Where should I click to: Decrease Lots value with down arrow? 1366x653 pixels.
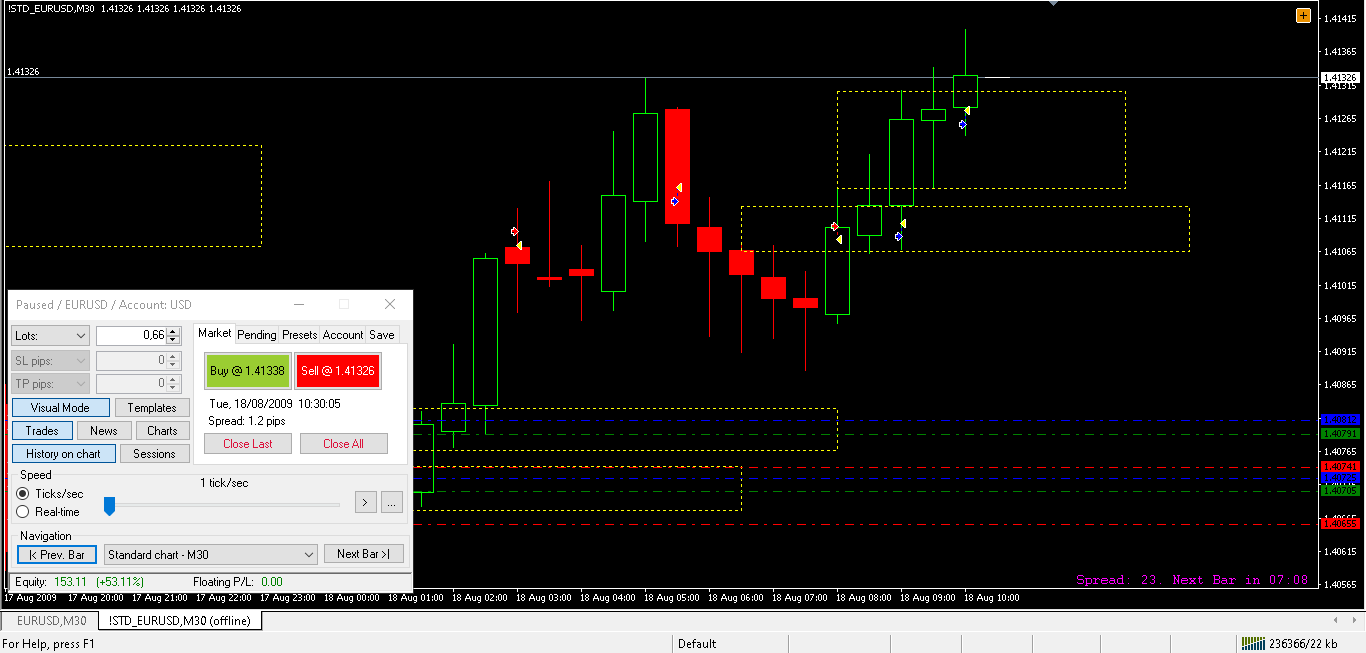click(x=172, y=341)
